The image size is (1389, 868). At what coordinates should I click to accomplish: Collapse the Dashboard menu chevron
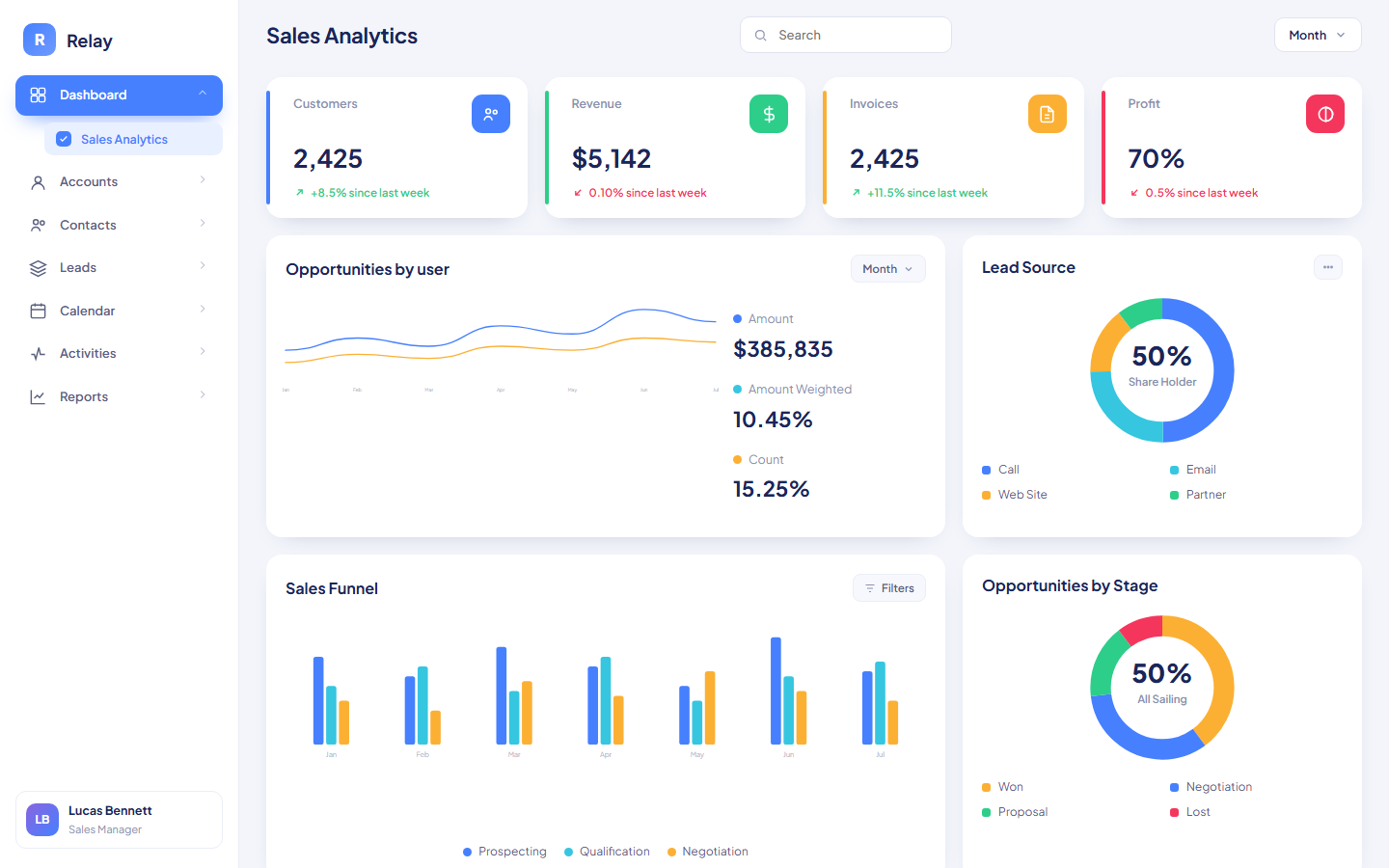(x=203, y=94)
